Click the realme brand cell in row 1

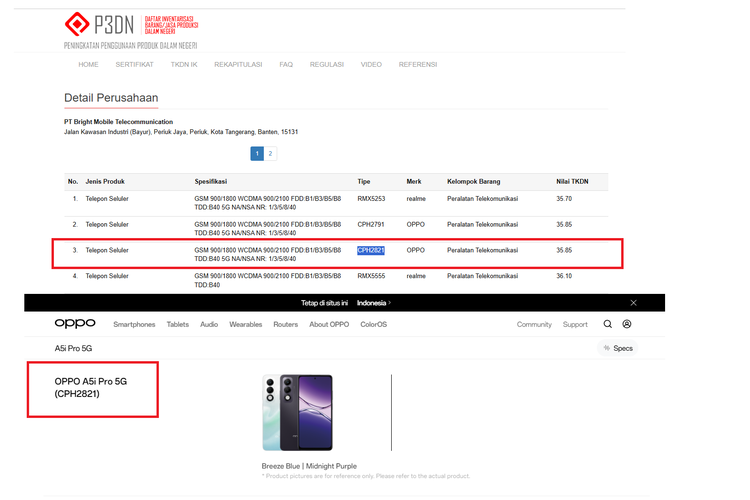point(416,199)
